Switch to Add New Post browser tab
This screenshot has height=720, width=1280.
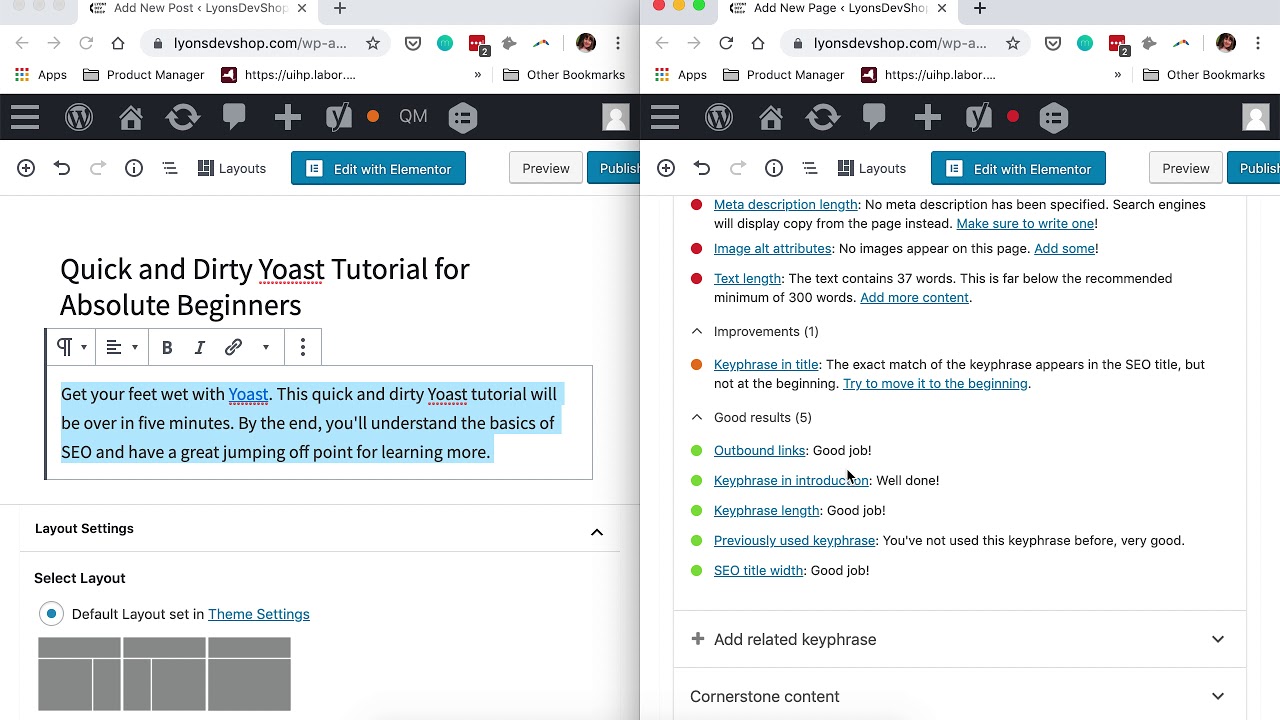point(199,8)
